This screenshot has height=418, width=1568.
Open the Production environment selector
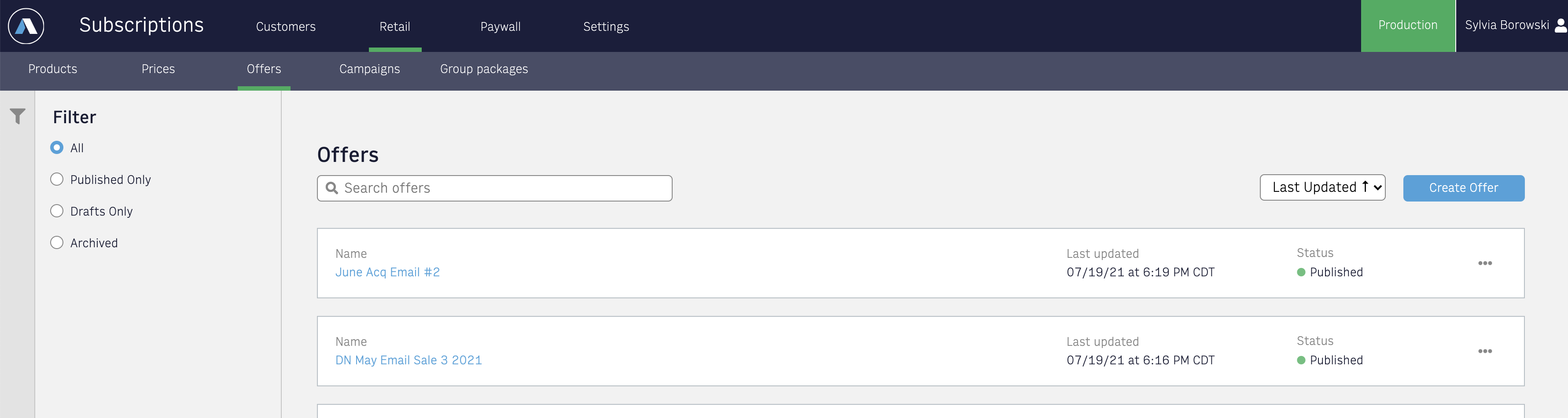pyautogui.click(x=1407, y=26)
